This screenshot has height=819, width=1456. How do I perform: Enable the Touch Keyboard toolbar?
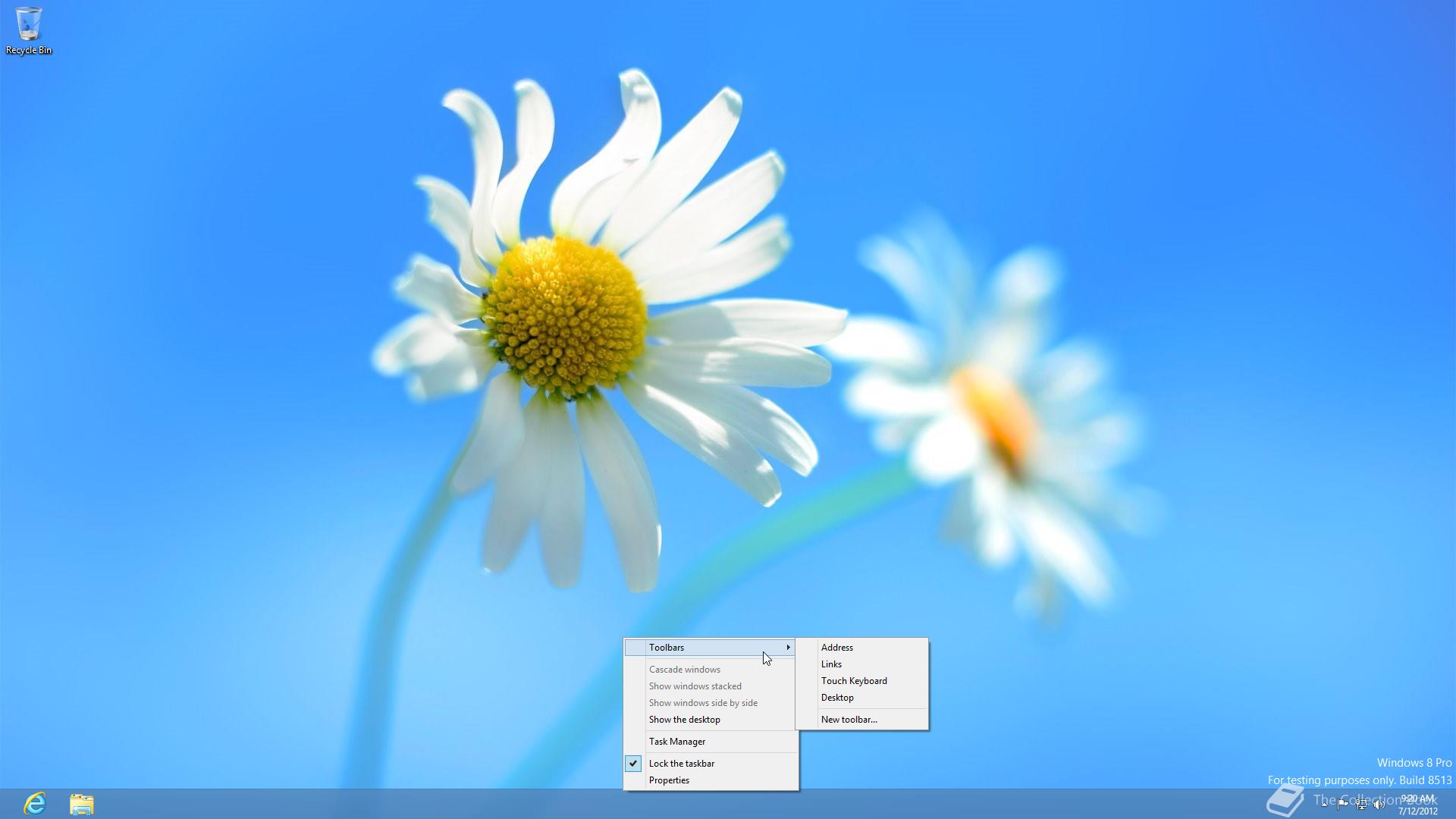pyautogui.click(x=862, y=681)
